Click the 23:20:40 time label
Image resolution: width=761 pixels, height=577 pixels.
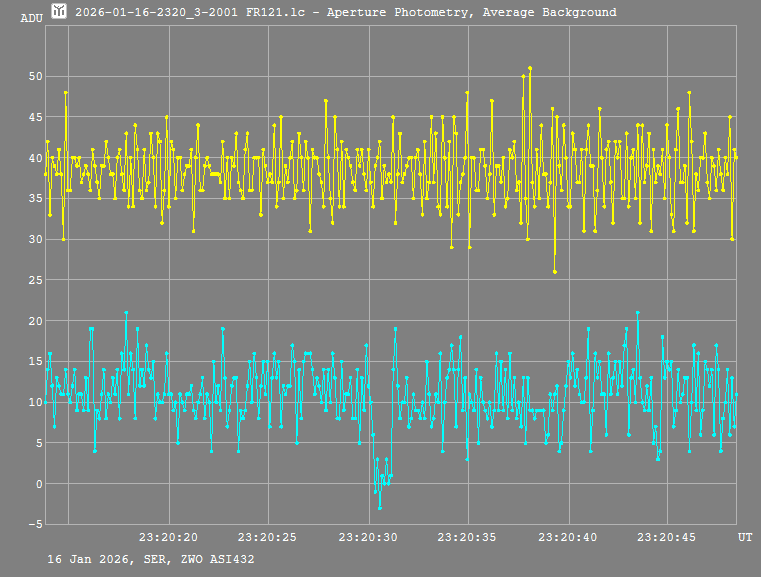568,538
